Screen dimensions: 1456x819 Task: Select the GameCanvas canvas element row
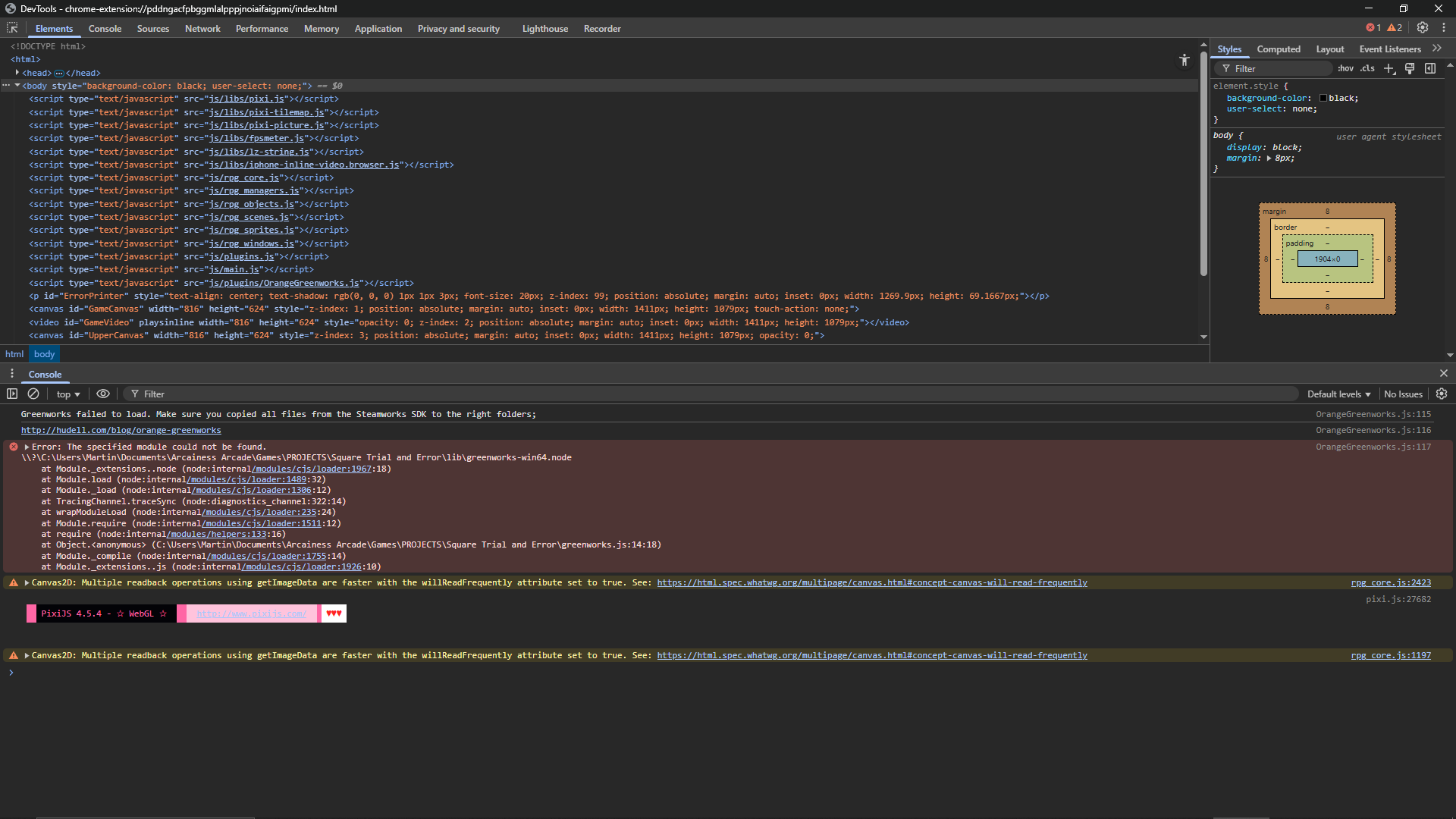[x=599, y=309]
